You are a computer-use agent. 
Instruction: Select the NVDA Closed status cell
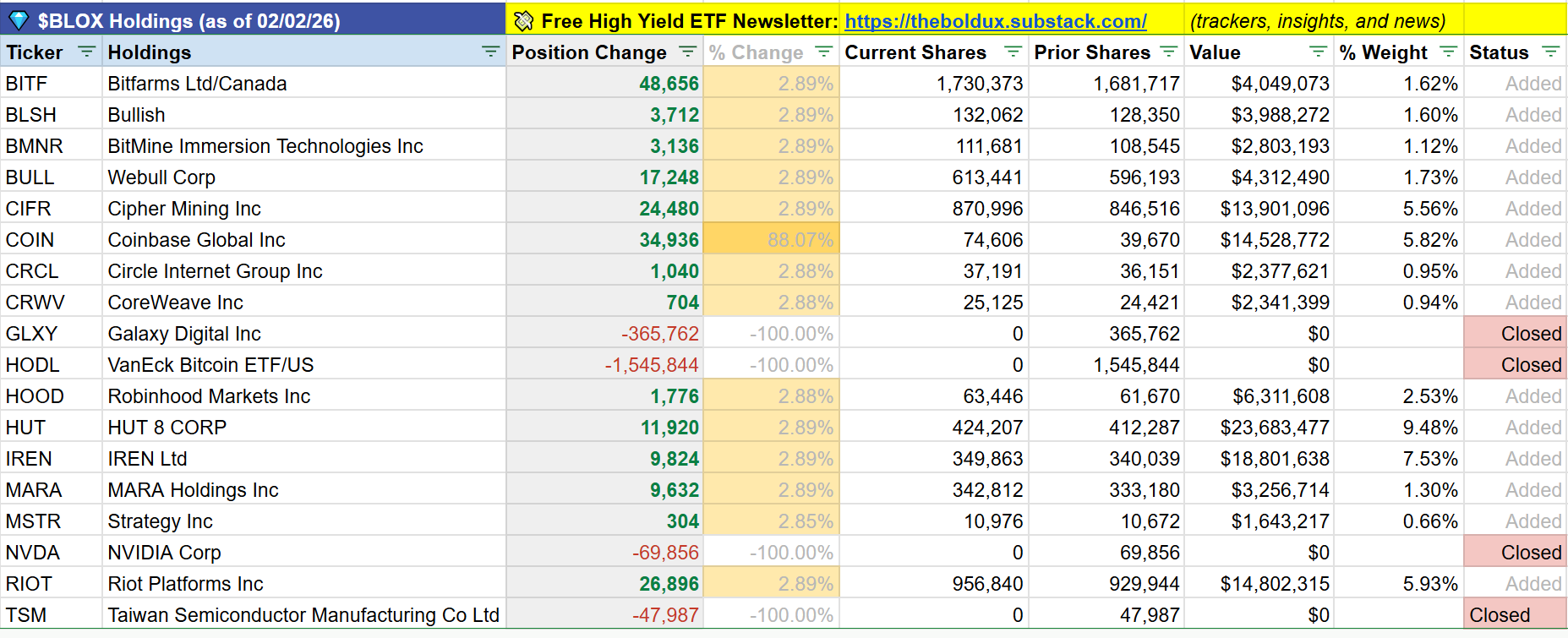coord(1516,552)
